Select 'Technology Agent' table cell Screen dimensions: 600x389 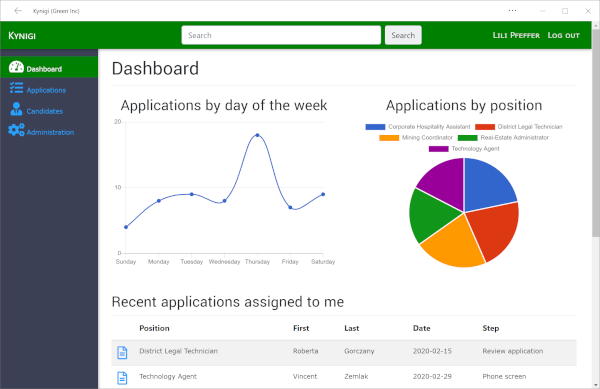click(x=168, y=376)
